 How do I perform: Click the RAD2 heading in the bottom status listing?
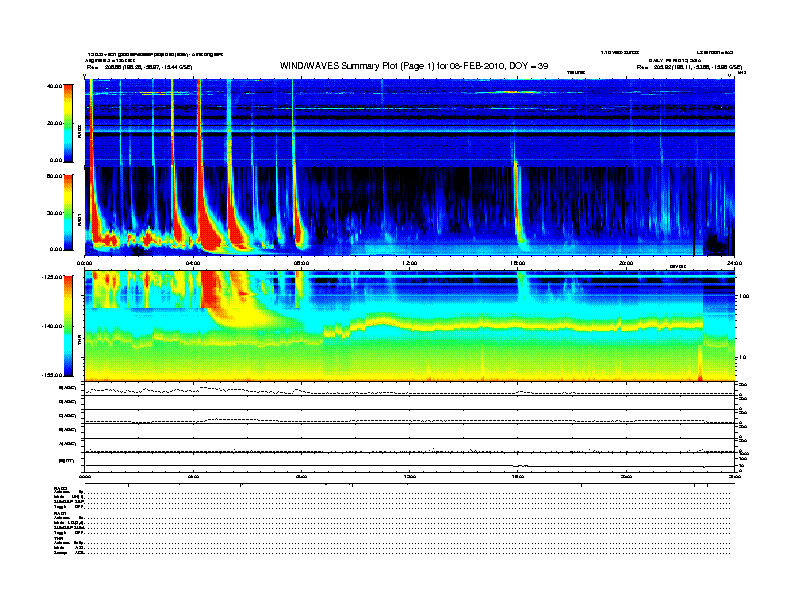tap(61, 488)
